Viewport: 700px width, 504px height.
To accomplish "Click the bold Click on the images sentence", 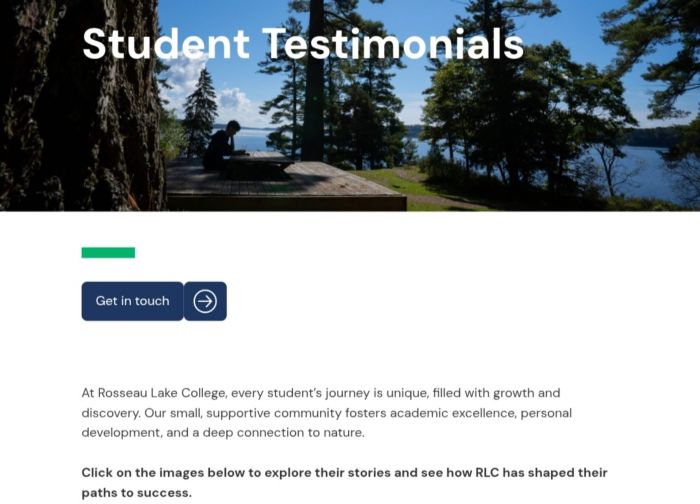I will (x=344, y=473).
